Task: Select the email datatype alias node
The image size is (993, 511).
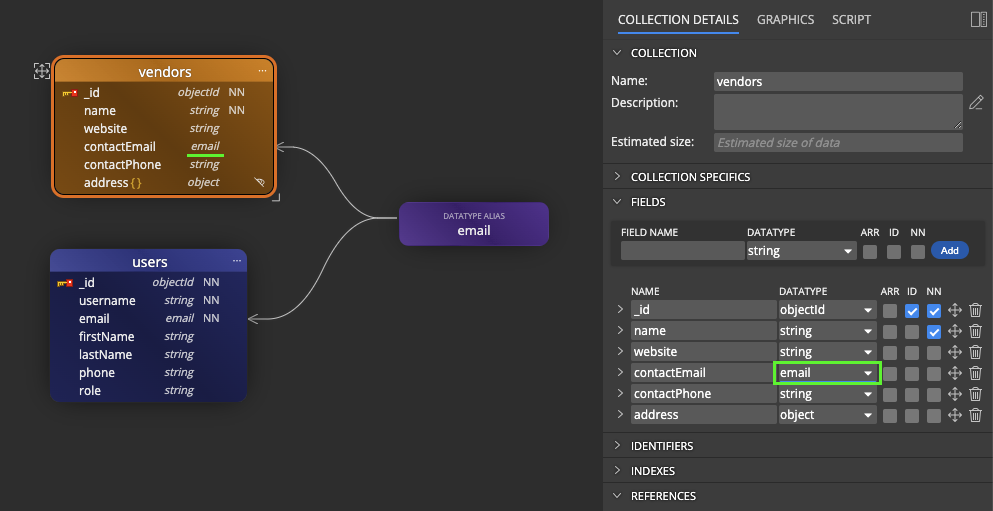Action: (474, 224)
